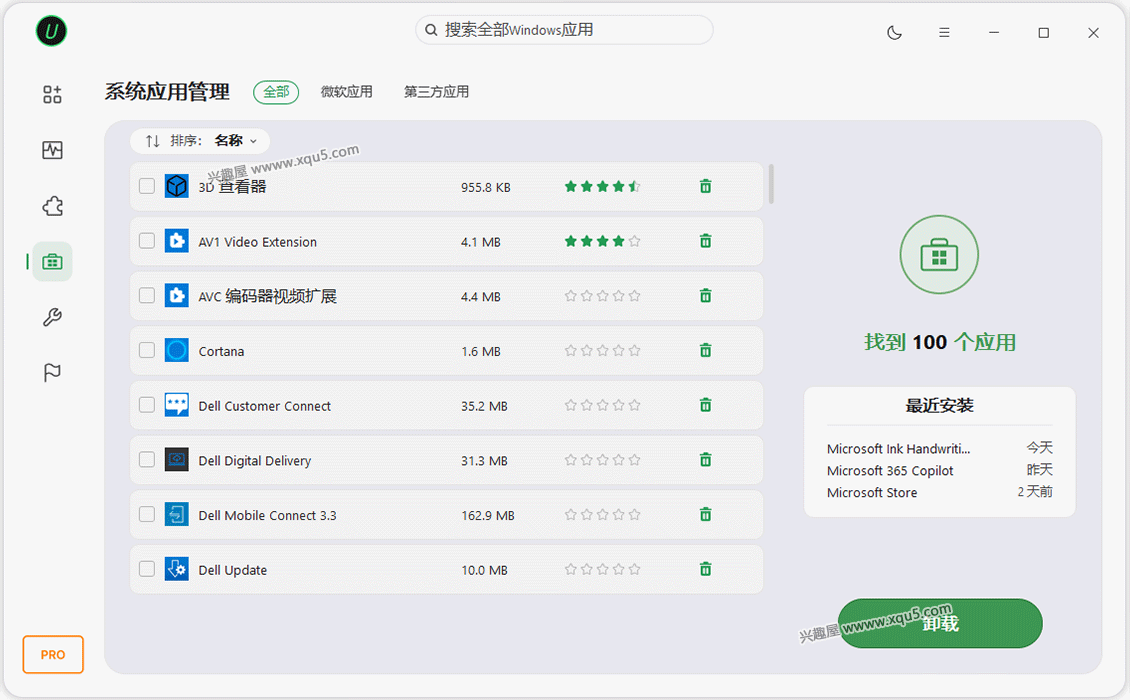Viewport: 1130px width, 700px height.
Task: Select the Cortana checkbox
Action: point(147,350)
